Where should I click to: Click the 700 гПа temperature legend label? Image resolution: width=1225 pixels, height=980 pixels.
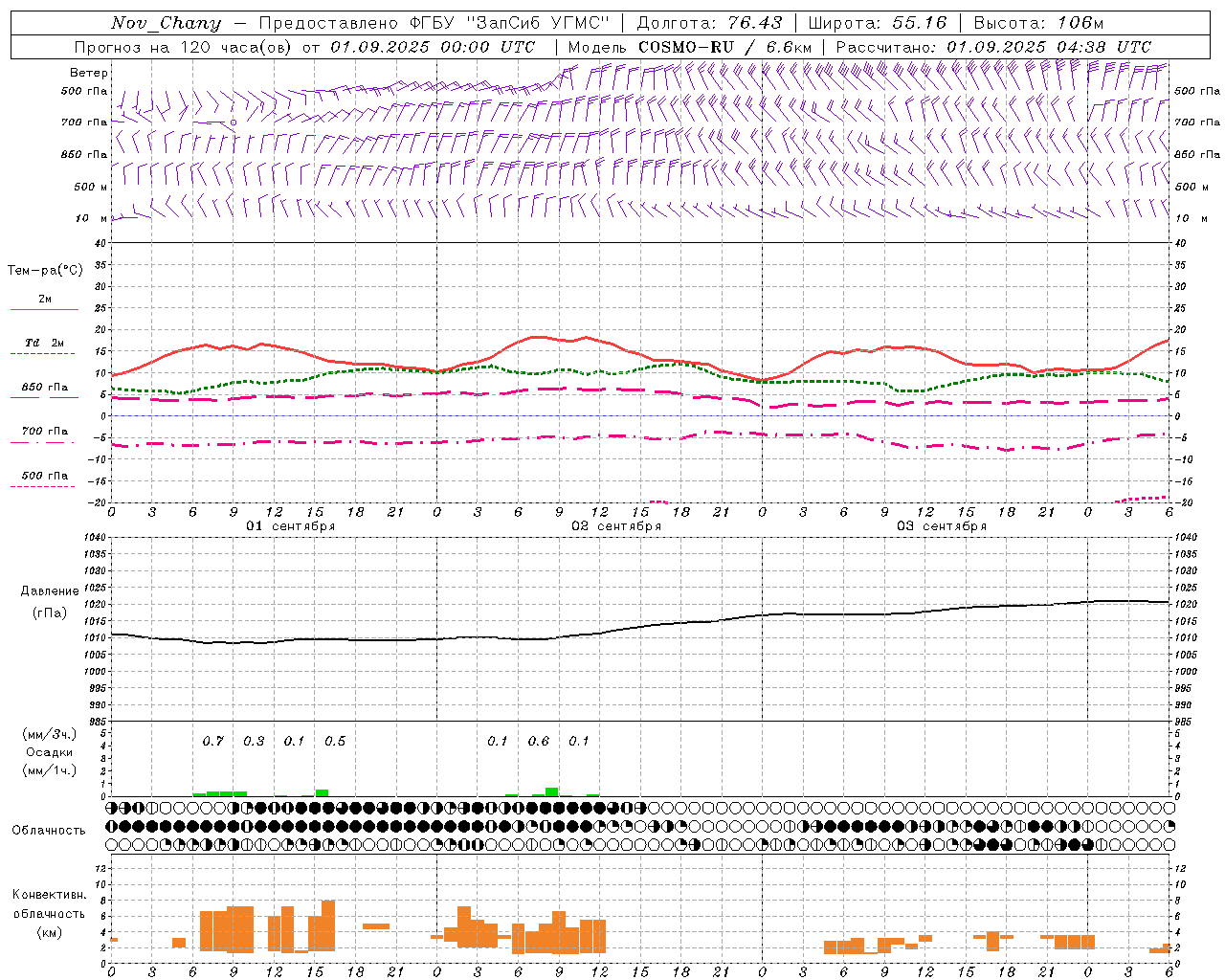45,432
